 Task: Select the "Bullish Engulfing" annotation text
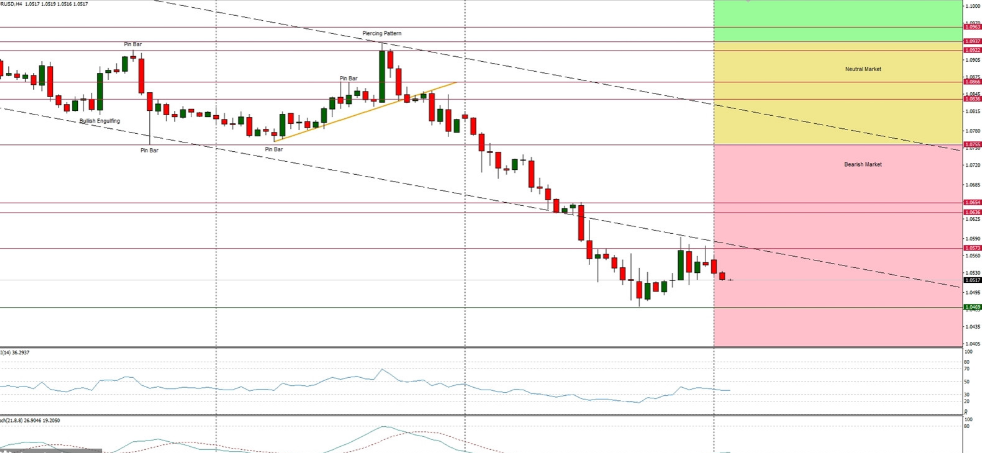[100, 120]
